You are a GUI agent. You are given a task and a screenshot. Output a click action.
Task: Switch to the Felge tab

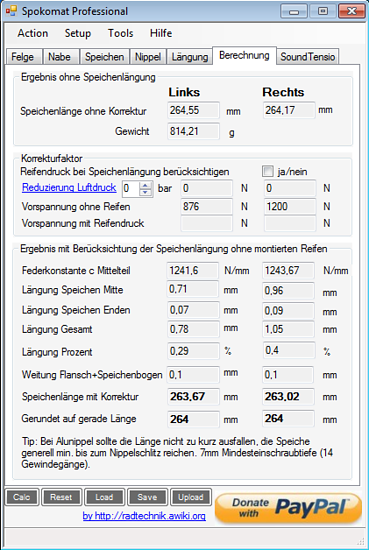pyautogui.click(x=23, y=57)
